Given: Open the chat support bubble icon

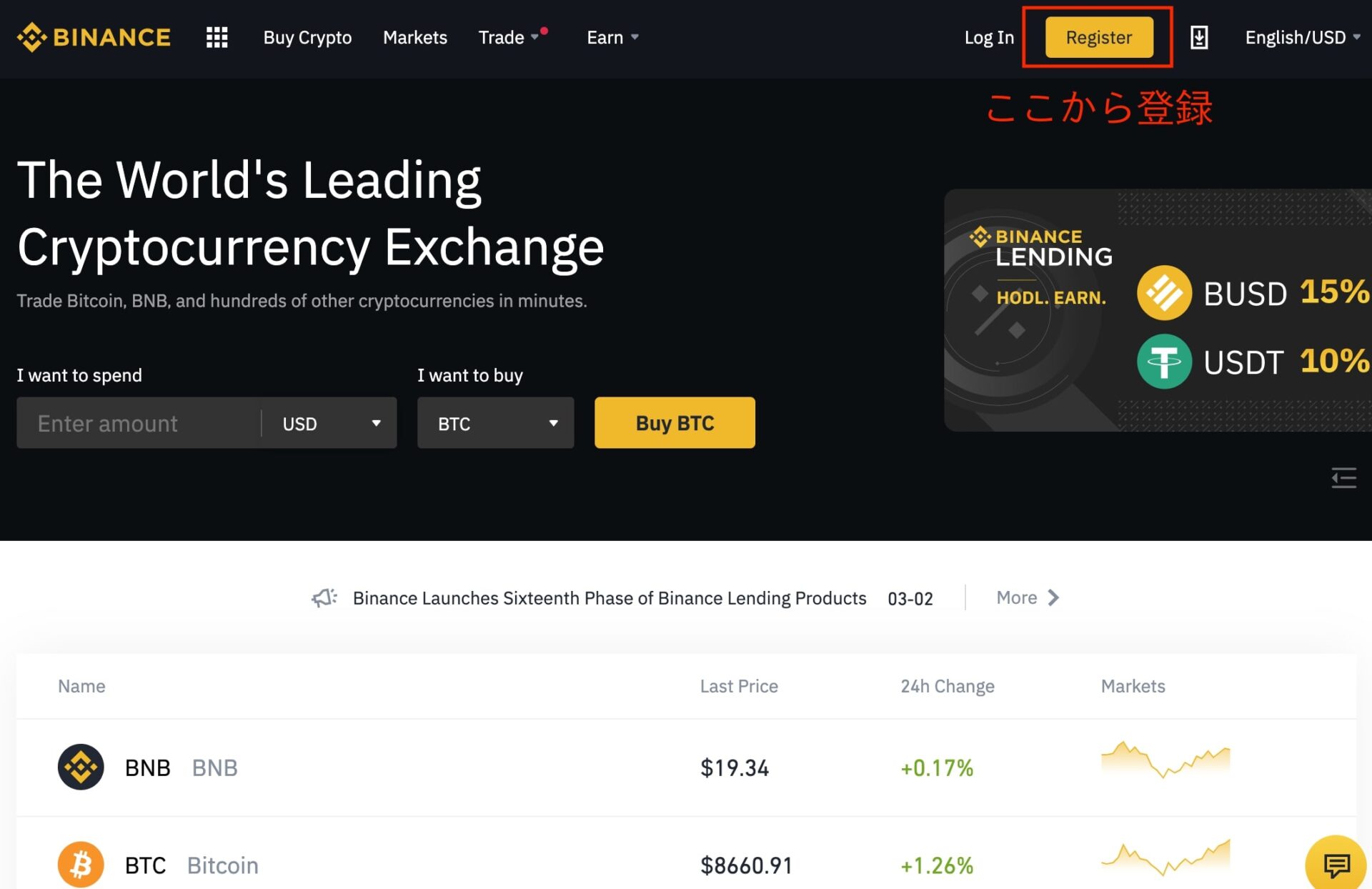Looking at the screenshot, I should [1336, 865].
